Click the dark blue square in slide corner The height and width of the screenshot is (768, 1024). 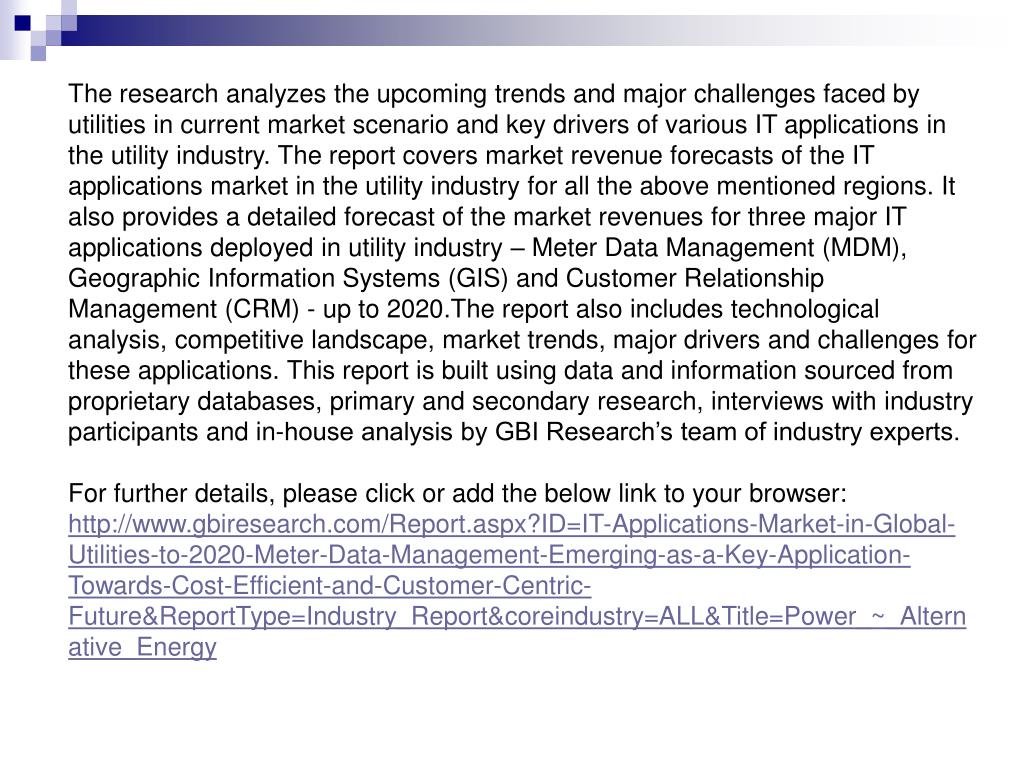(x=22, y=23)
